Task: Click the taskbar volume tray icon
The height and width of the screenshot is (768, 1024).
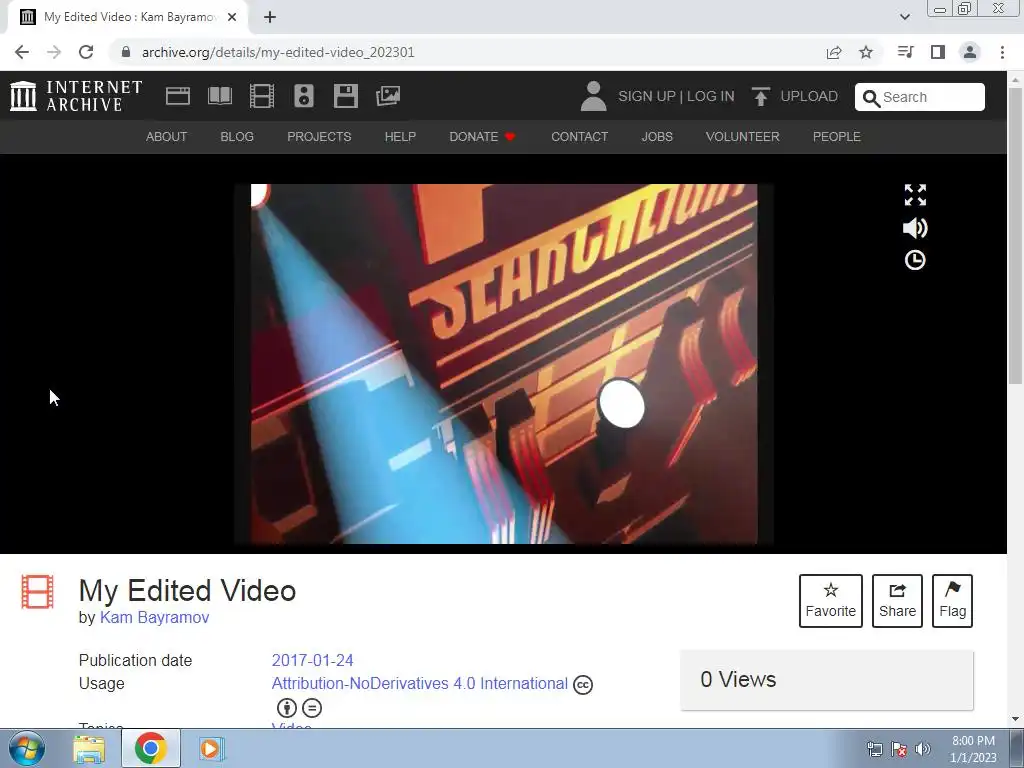Action: (x=923, y=749)
